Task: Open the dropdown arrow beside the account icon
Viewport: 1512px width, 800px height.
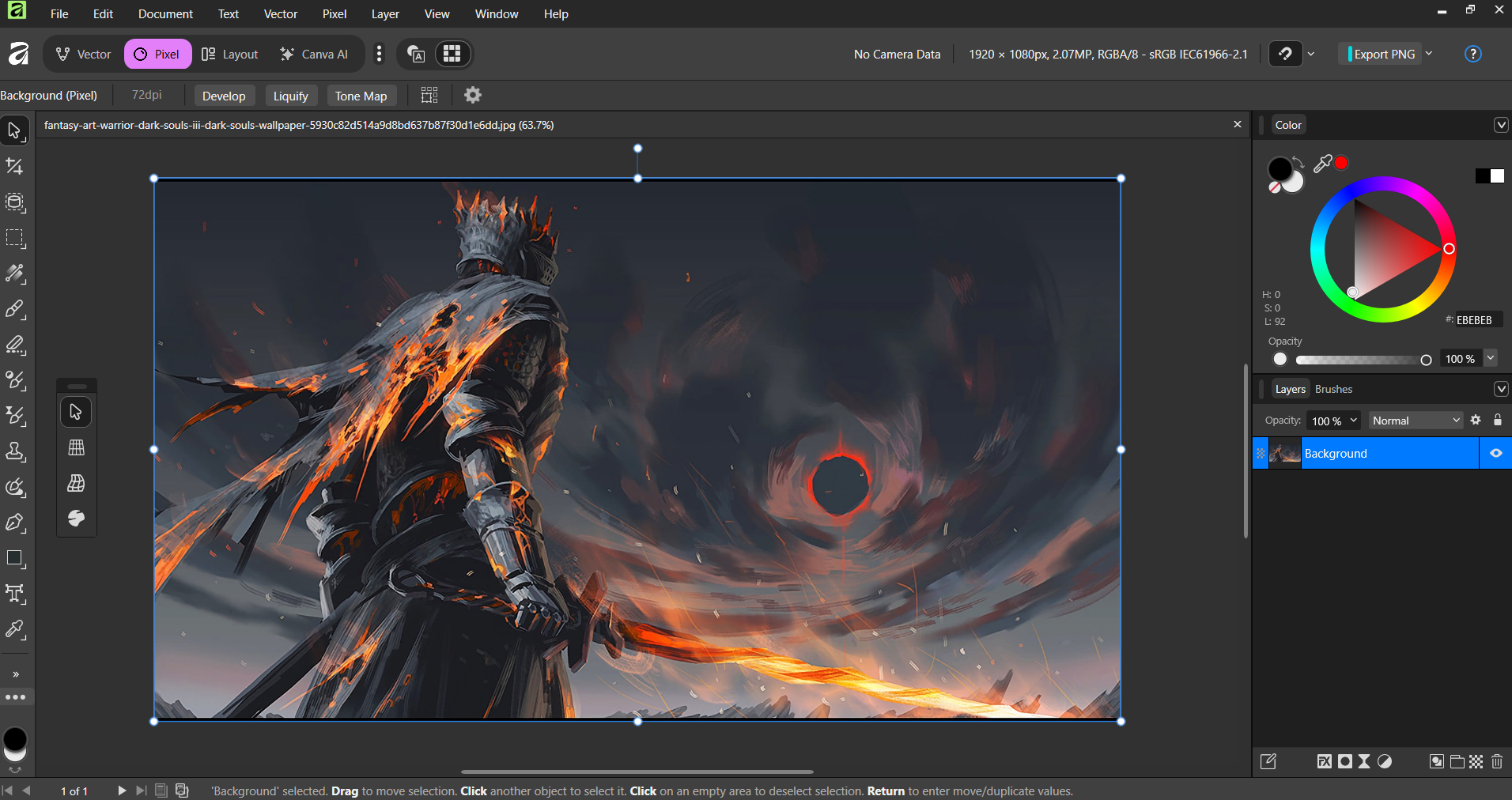Action: [1311, 54]
